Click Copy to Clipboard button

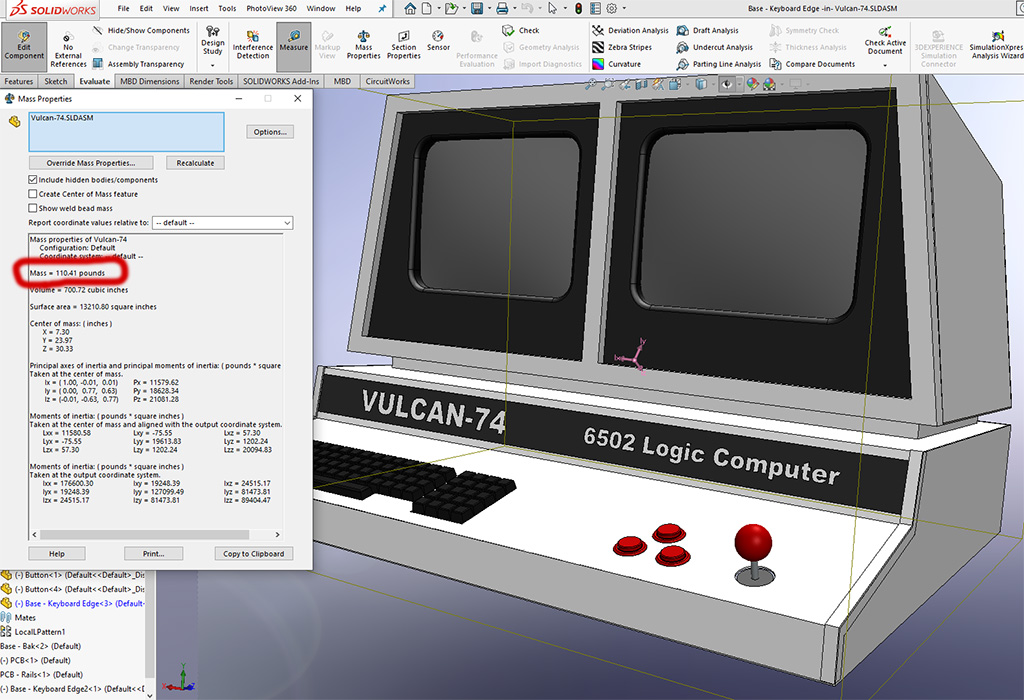[x=253, y=553]
